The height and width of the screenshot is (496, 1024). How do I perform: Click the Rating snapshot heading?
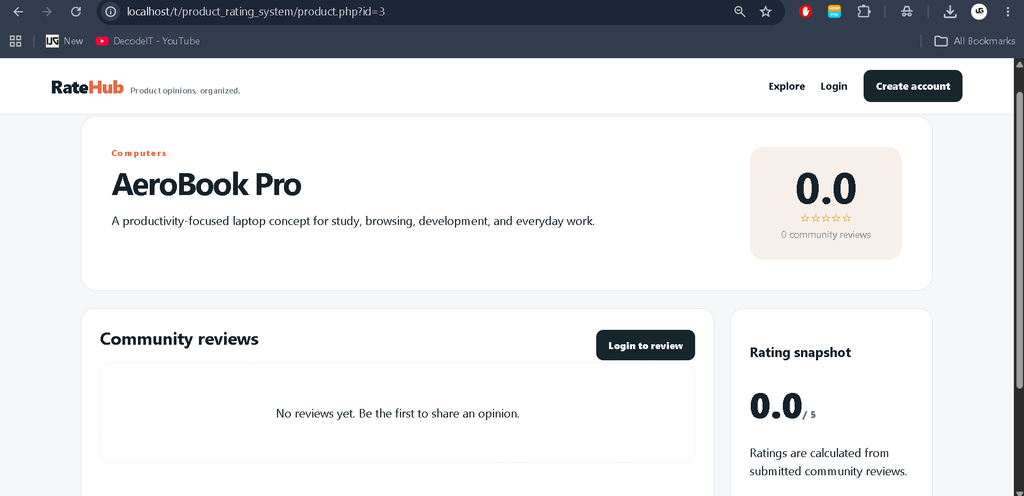pos(800,352)
